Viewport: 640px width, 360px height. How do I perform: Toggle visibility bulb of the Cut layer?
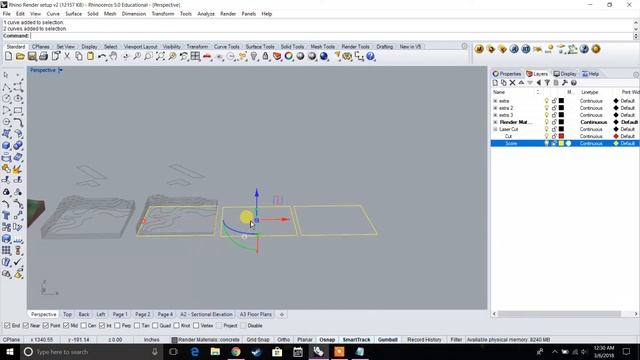point(547,136)
